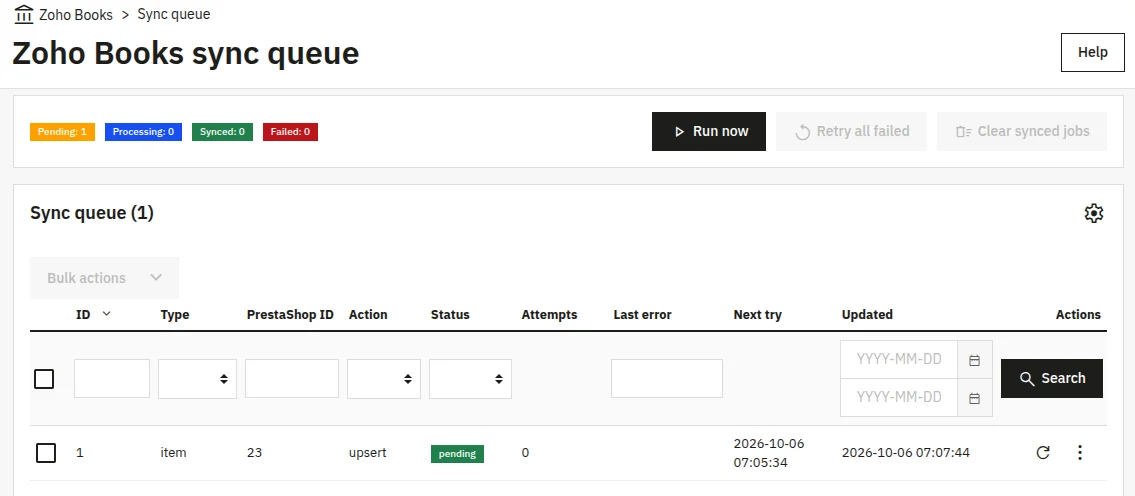
Task: Click the item type cell
Action: coord(173,453)
